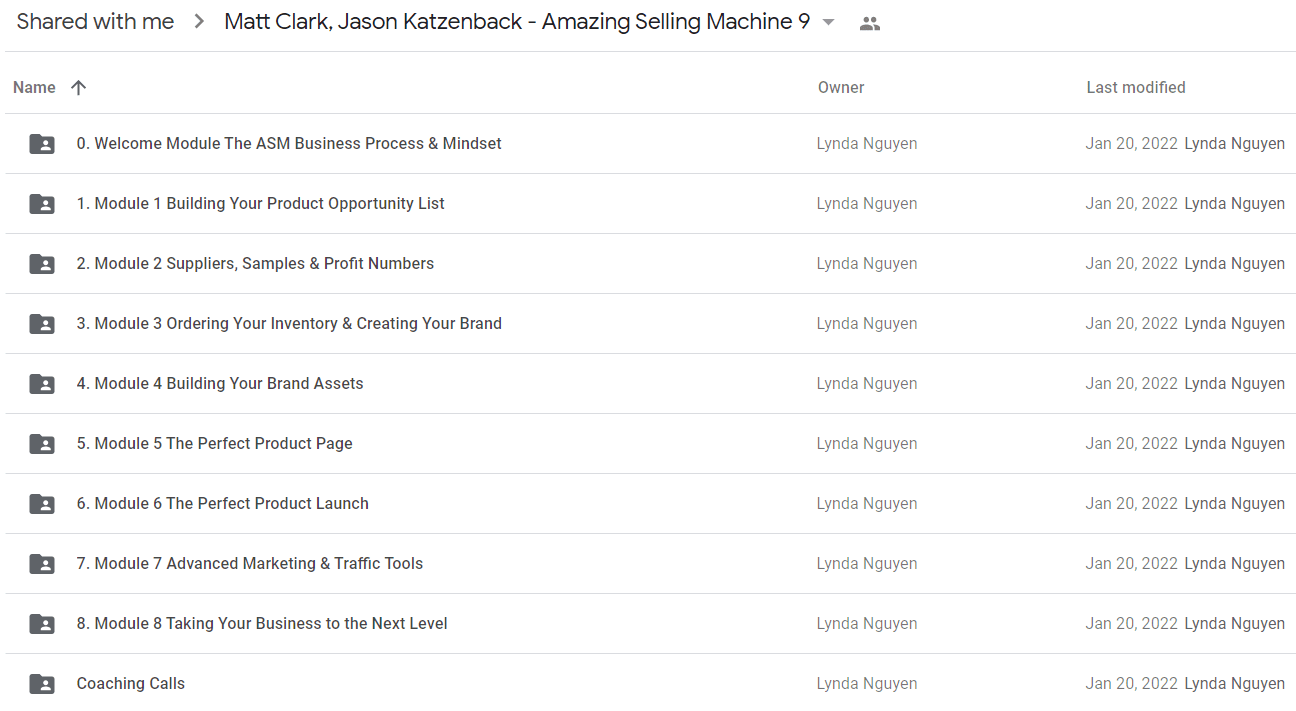Click Jan 20, 2022 date in Module 2 row
The height and width of the screenshot is (711, 1296).
click(x=1132, y=264)
